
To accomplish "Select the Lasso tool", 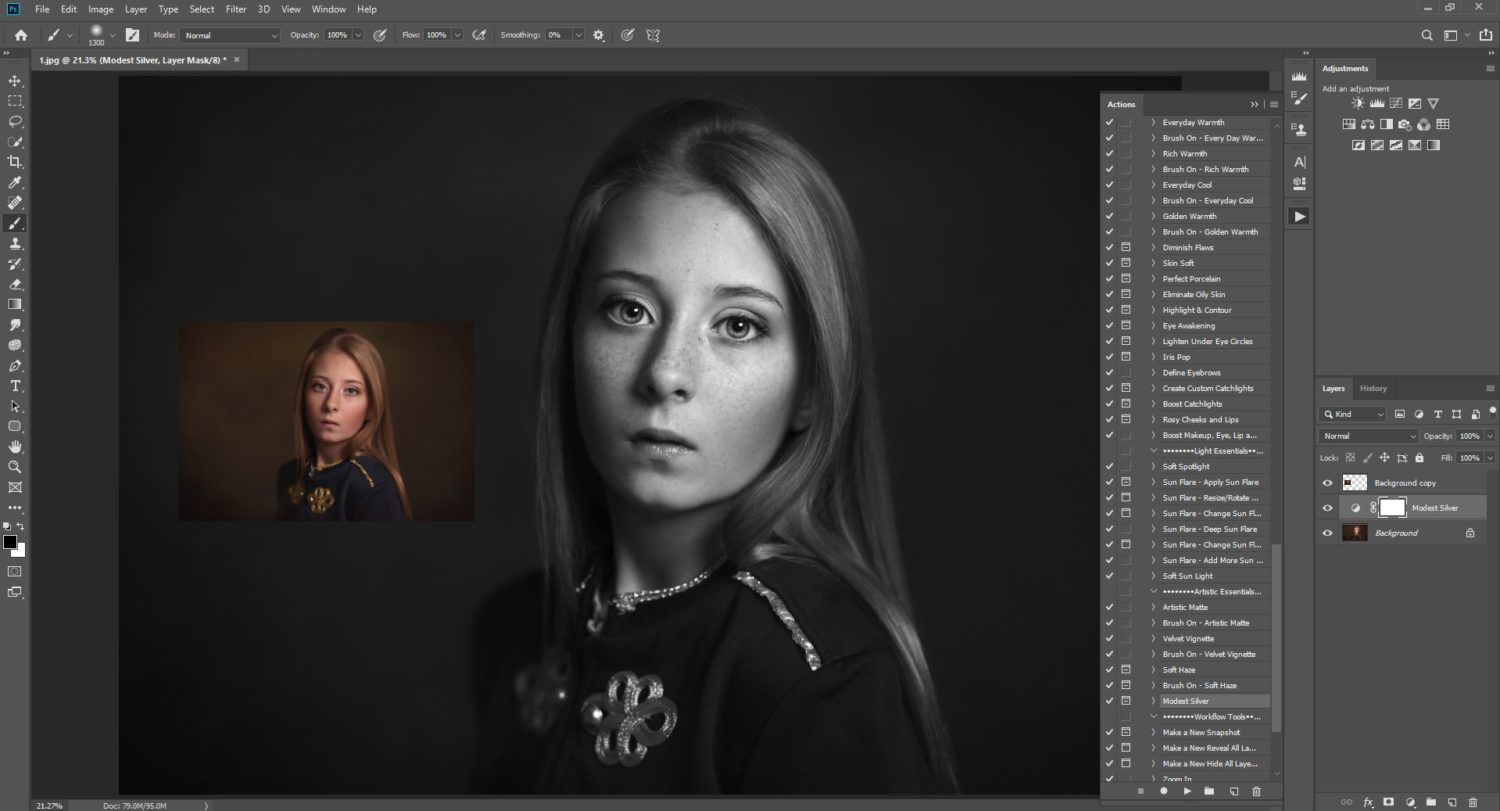I will tap(15, 121).
